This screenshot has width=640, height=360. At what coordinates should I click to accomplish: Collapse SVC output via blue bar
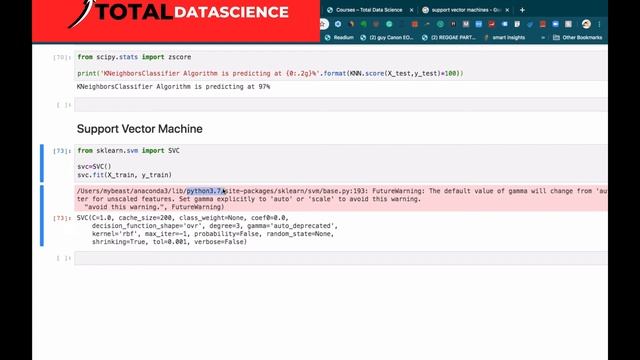(42, 216)
